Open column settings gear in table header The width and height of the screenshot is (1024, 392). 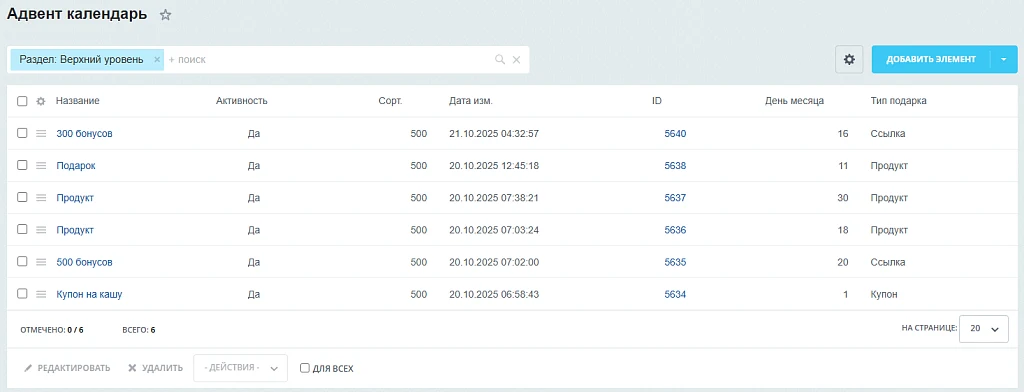(40, 101)
